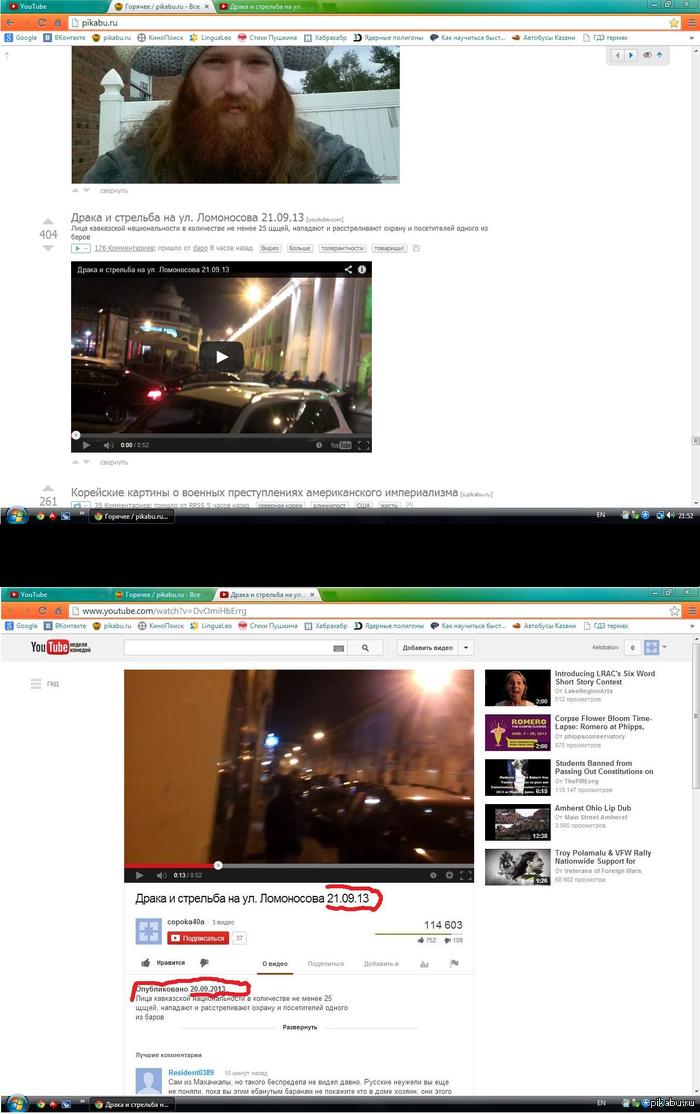700x1114 pixels.
Task: Expand the YouTube 'ГИД' guide menu
Action: (x=44, y=684)
